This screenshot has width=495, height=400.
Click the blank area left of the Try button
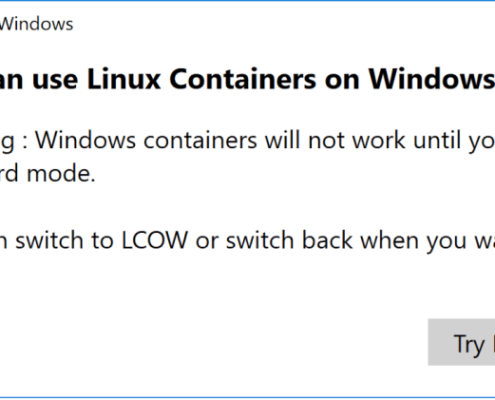tap(213, 342)
